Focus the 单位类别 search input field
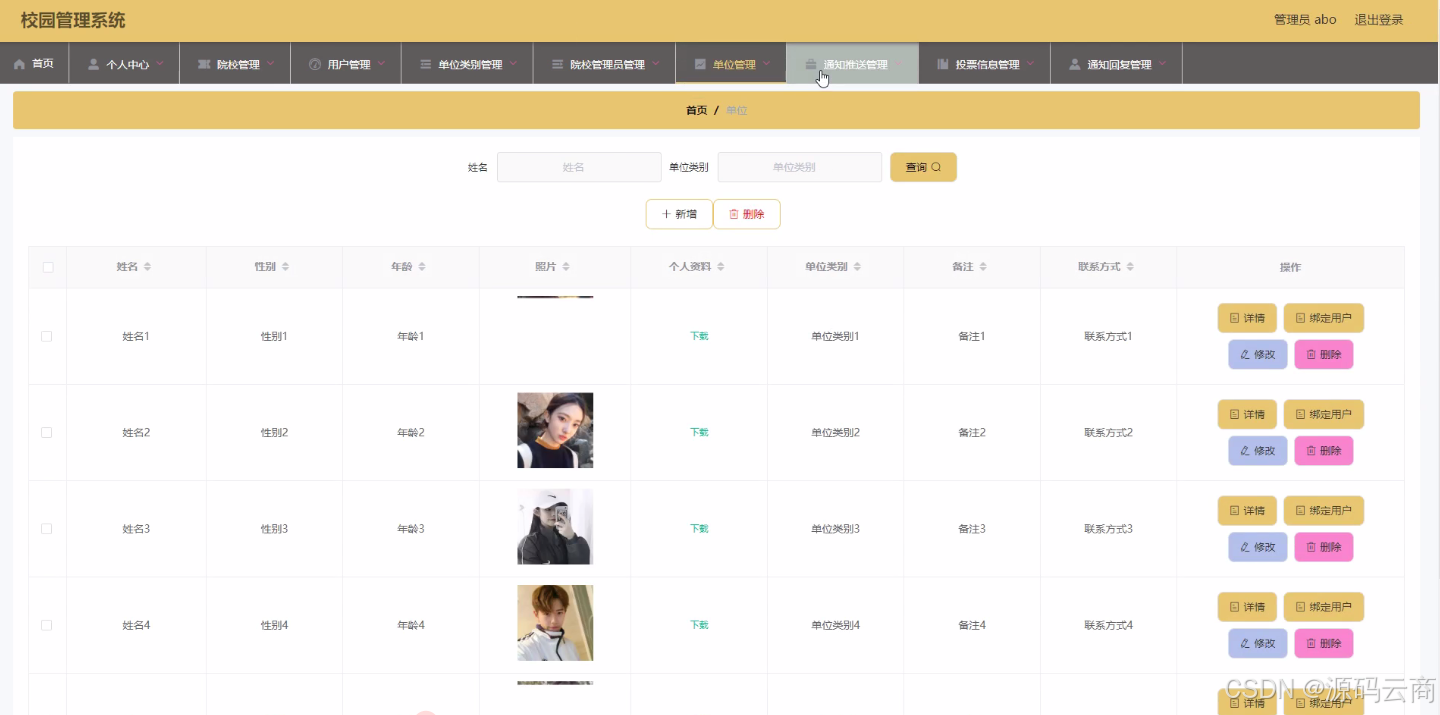 [800, 167]
